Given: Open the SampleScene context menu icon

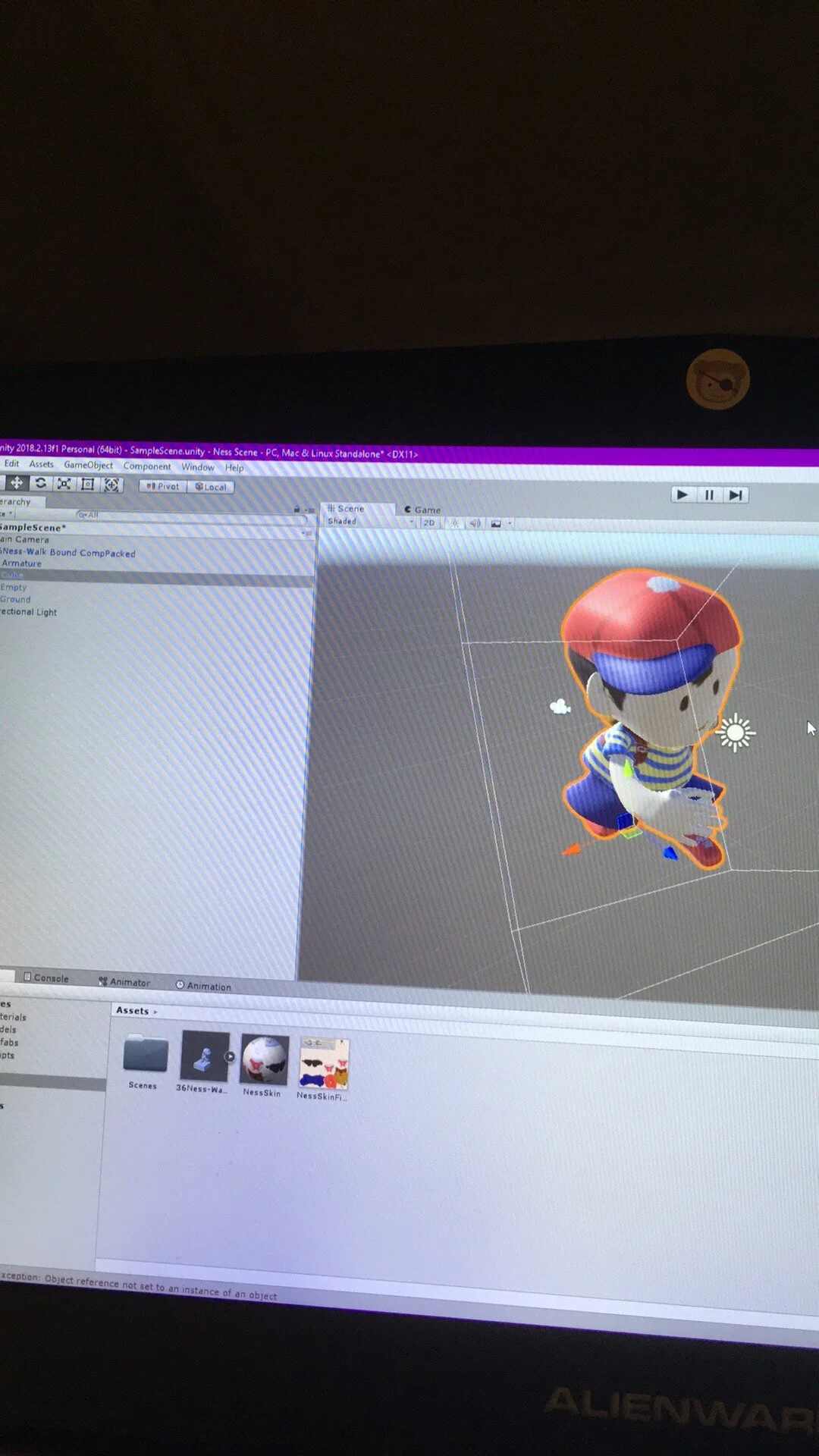Looking at the screenshot, I should pyautogui.click(x=306, y=532).
